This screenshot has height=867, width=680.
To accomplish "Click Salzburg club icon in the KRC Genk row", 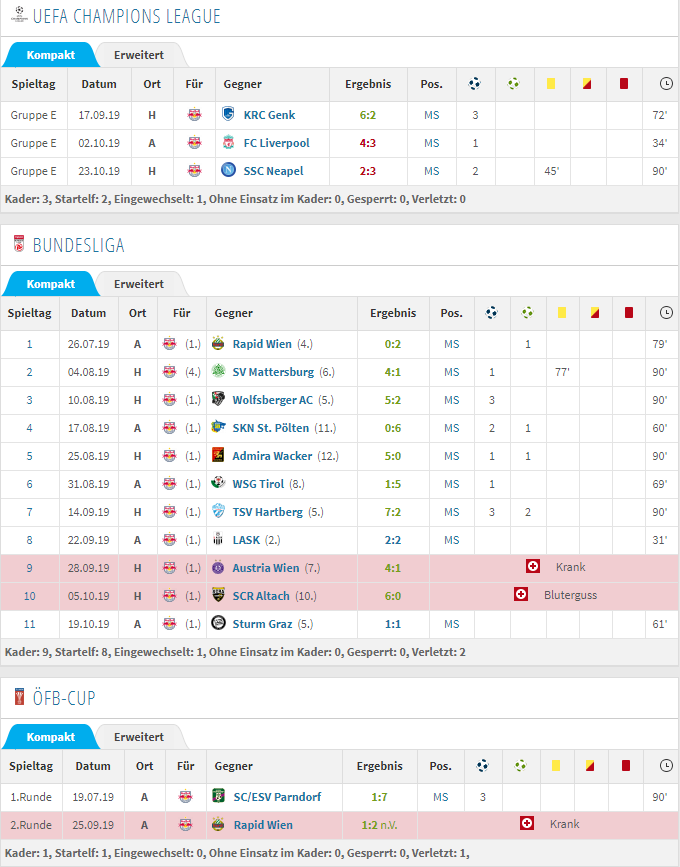I will 194,115.
